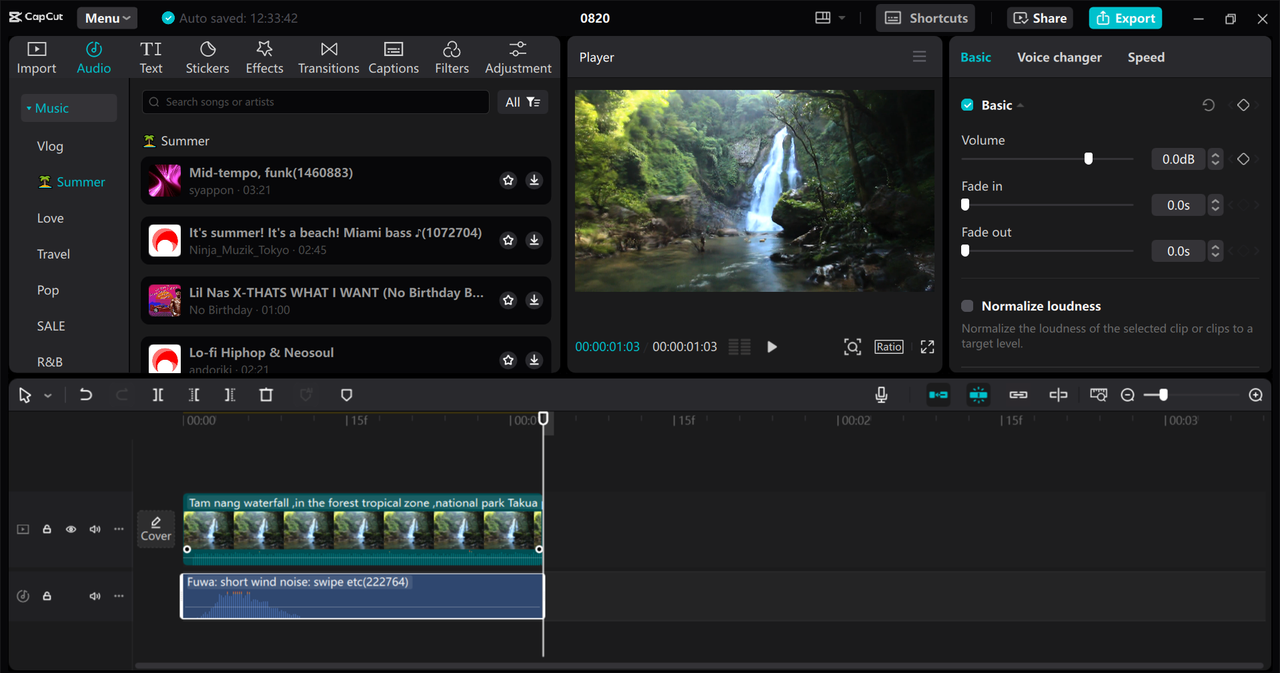Toggle clip linkage in timeline
This screenshot has width=1280, height=673.
[1018, 395]
